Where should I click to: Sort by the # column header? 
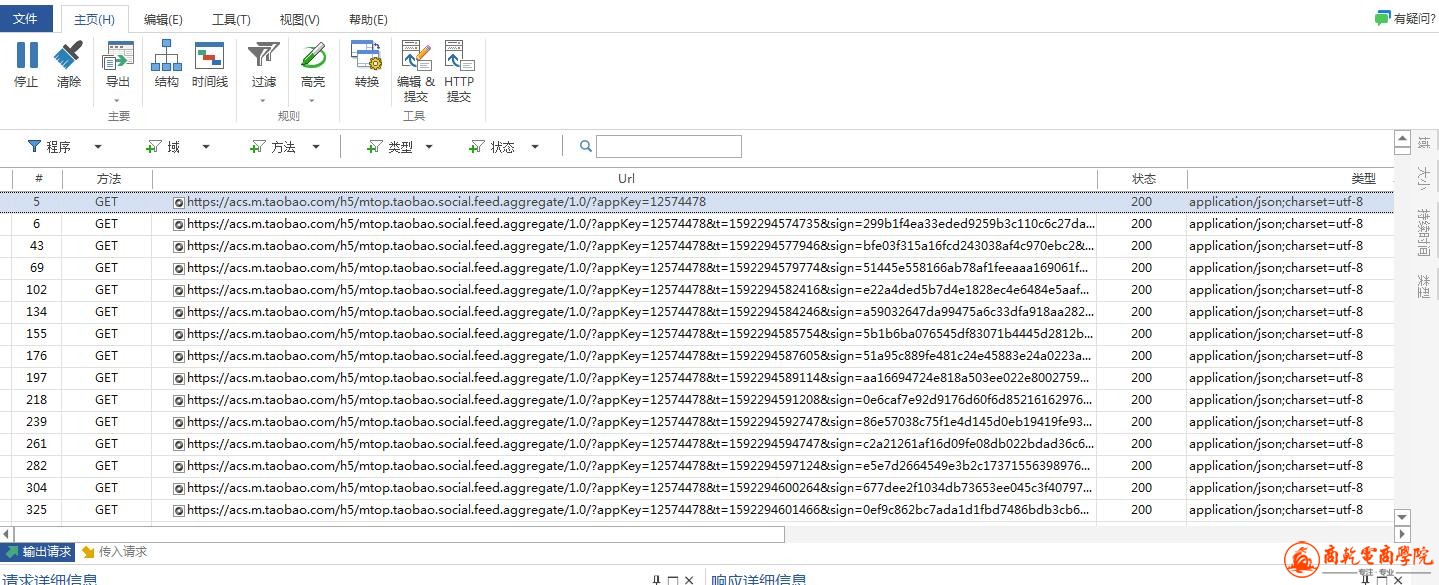pyautogui.click(x=38, y=178)
